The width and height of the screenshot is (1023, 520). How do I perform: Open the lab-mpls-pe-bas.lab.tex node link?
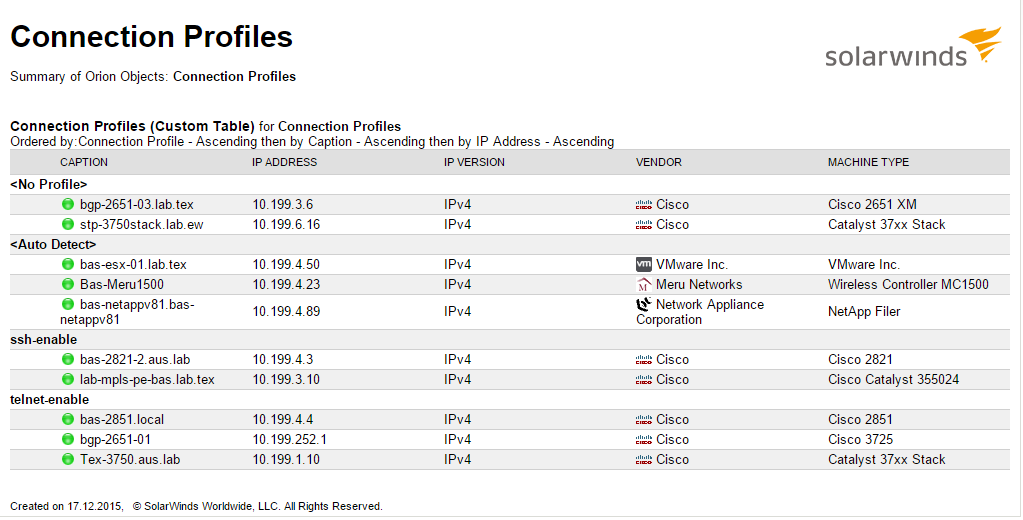(x=147, y=380)
